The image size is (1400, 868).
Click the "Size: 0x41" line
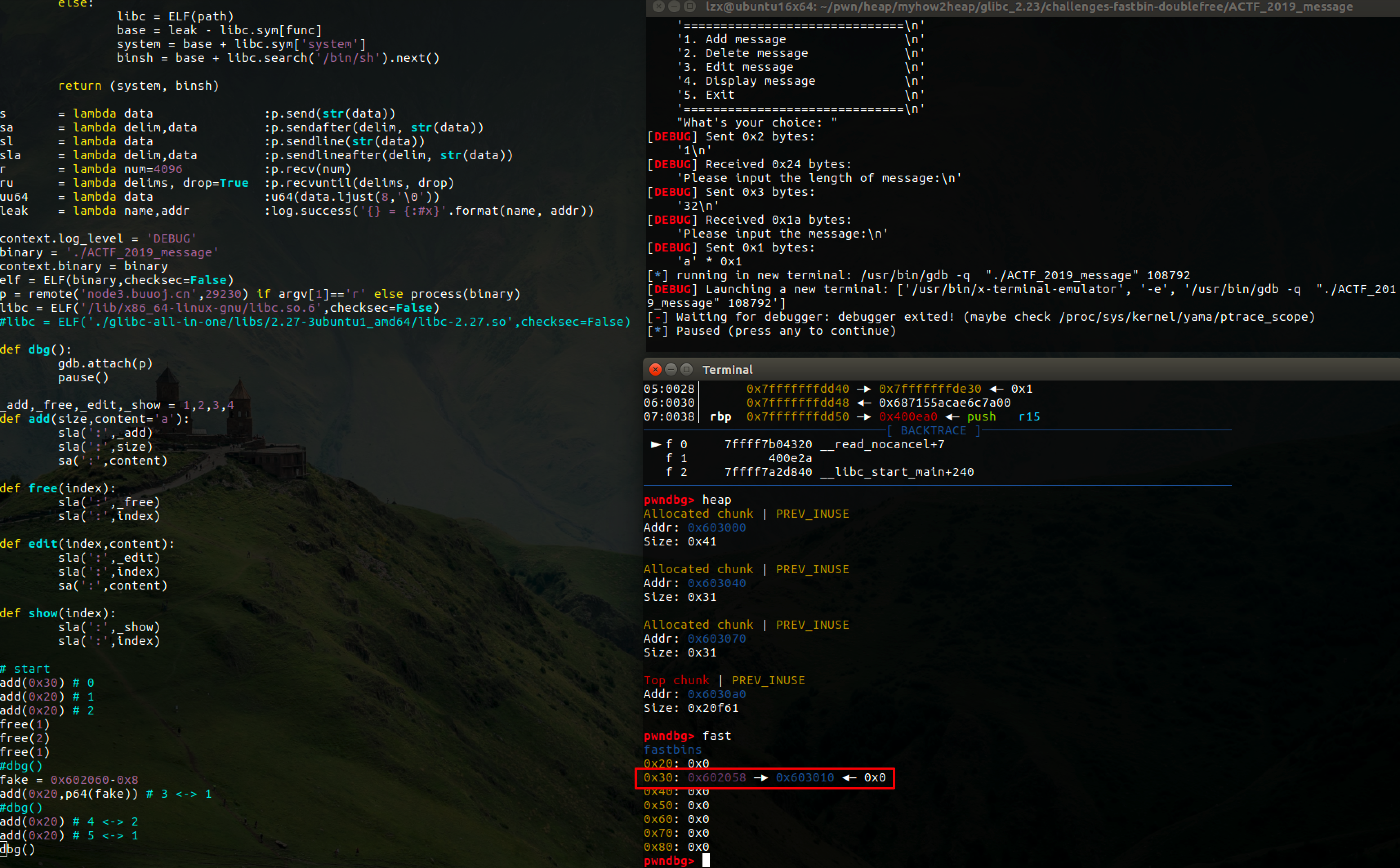point(680,542)
